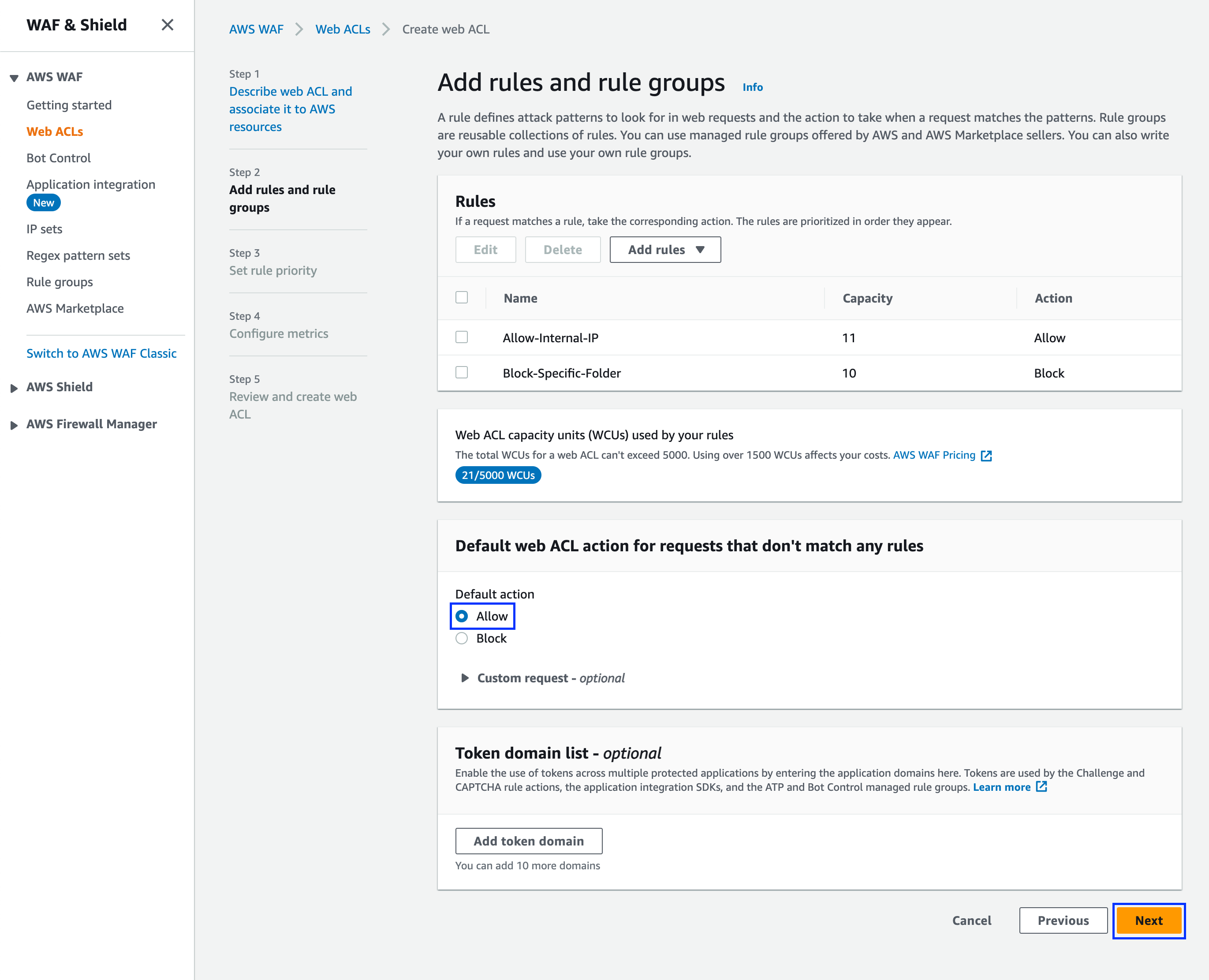Click Step 5 Review and create web ACL

(293, 405)
